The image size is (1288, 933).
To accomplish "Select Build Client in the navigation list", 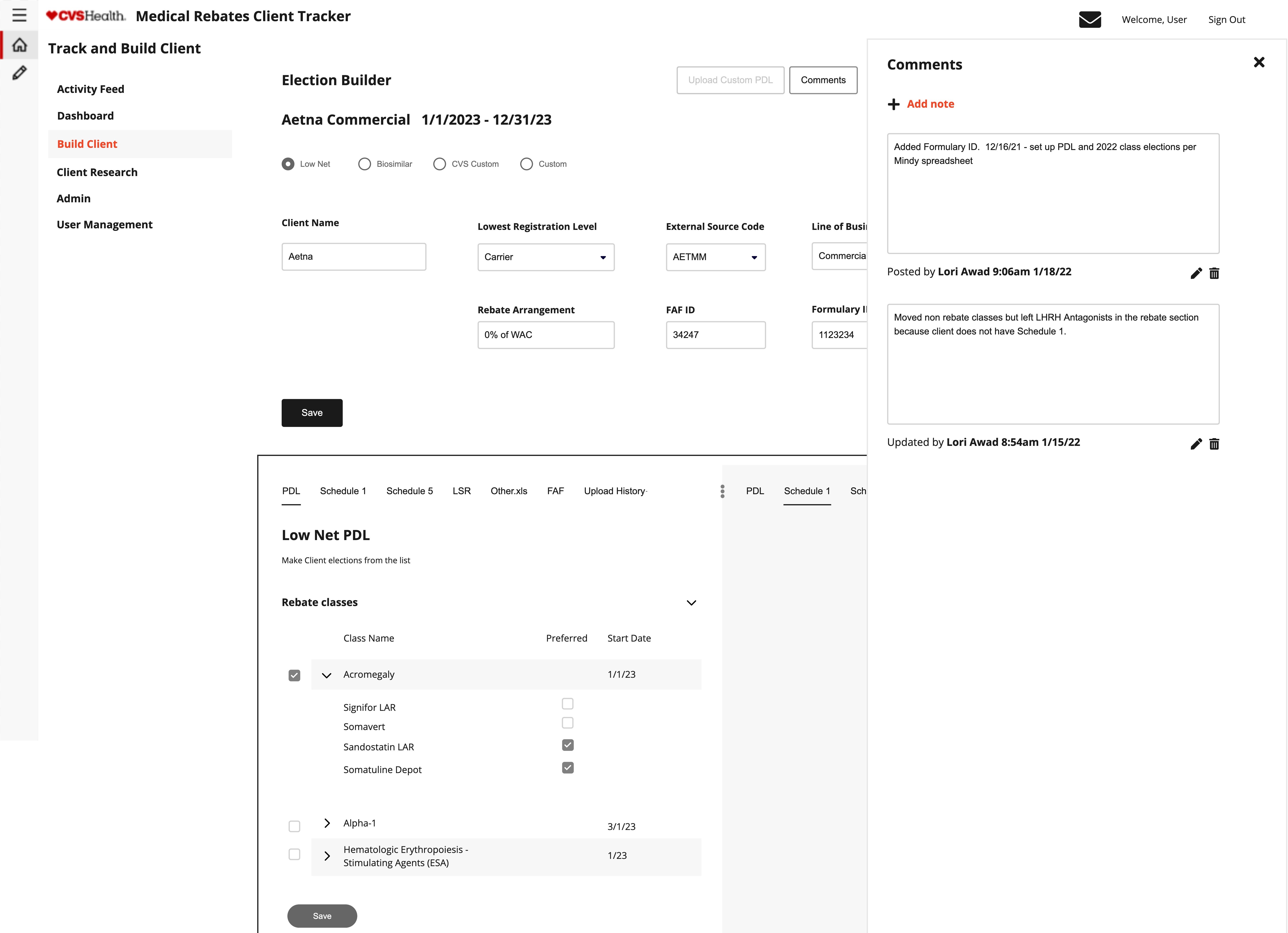I will tap(87, 144).
